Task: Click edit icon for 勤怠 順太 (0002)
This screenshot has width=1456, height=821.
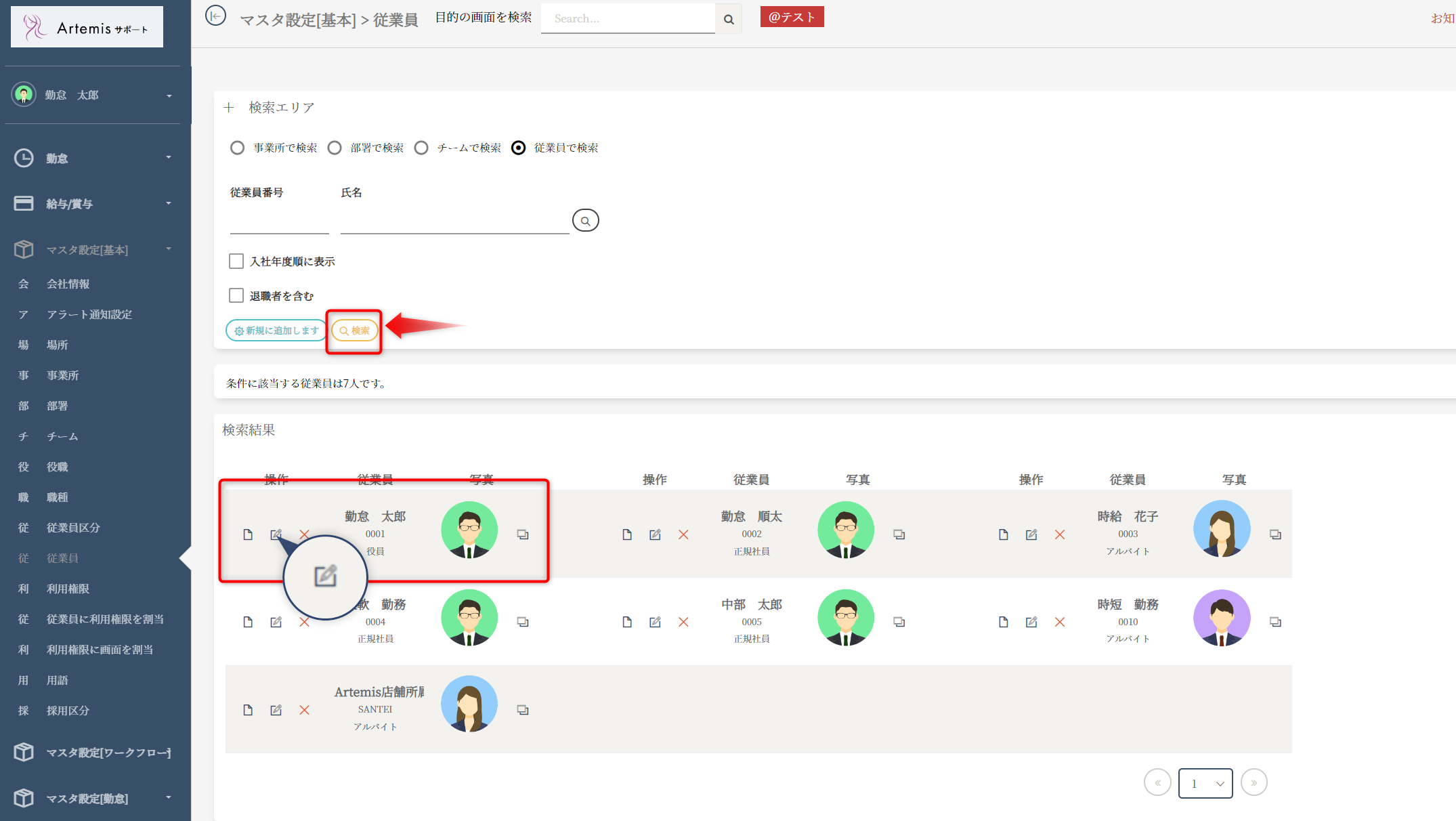Action: pyautogui.click(x=655, y=534)
